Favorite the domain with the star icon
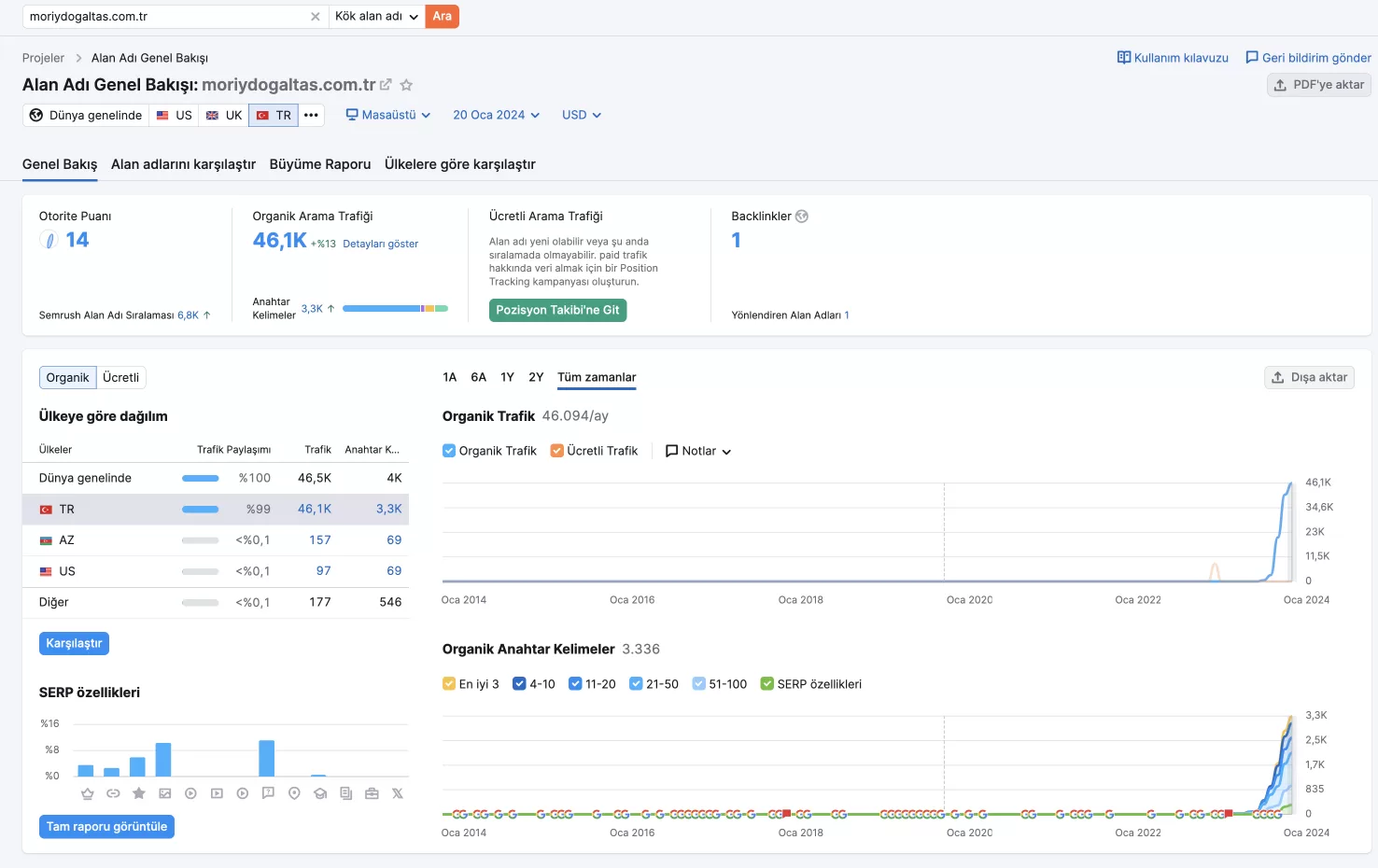The width and height of the screenshot is (1378, 868). [406, 85]
